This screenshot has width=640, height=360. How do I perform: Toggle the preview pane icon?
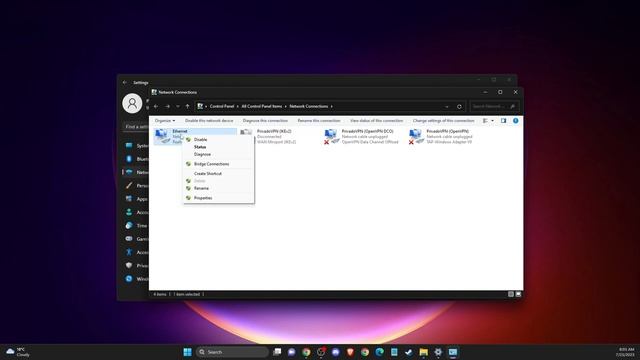pyautogui.click(x=503, y=121)
